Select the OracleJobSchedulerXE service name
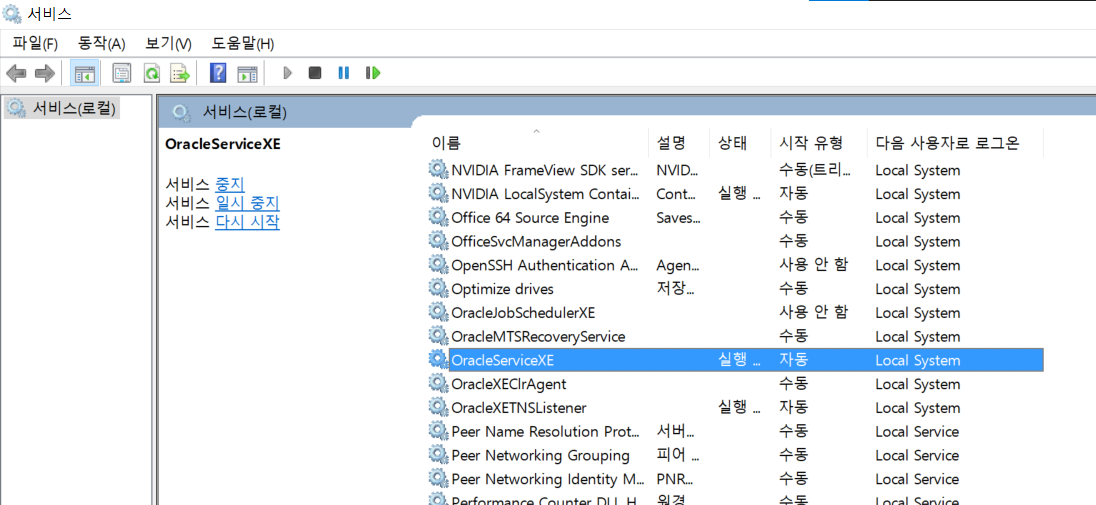The width and height of the screenshot is (1096, 505). (x=523, y=313)
